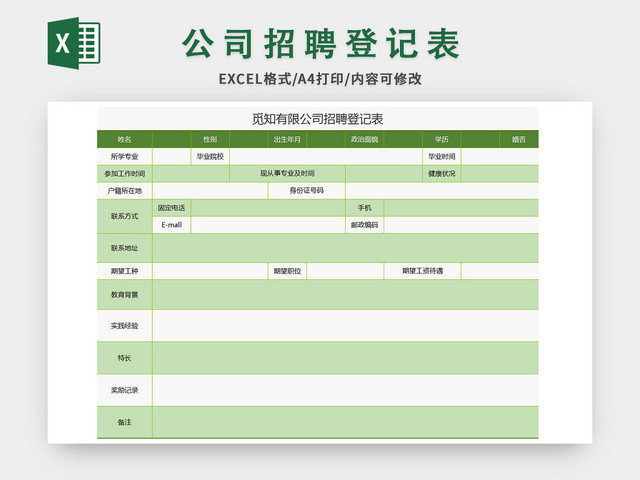Click the 现从事专业及时间 cell
640x480 pixels.
coord(287,173)
